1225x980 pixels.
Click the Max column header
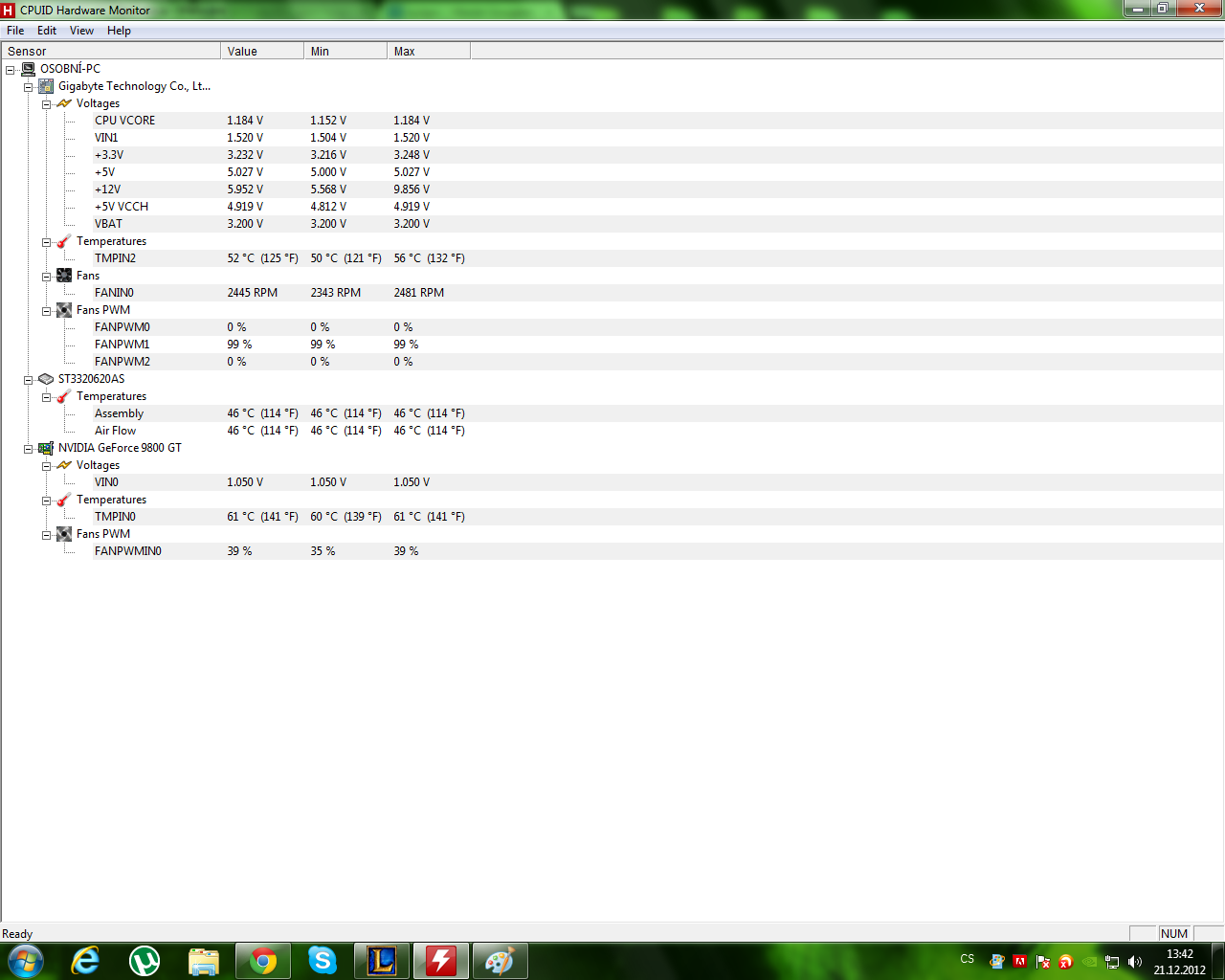click(429, 51)
